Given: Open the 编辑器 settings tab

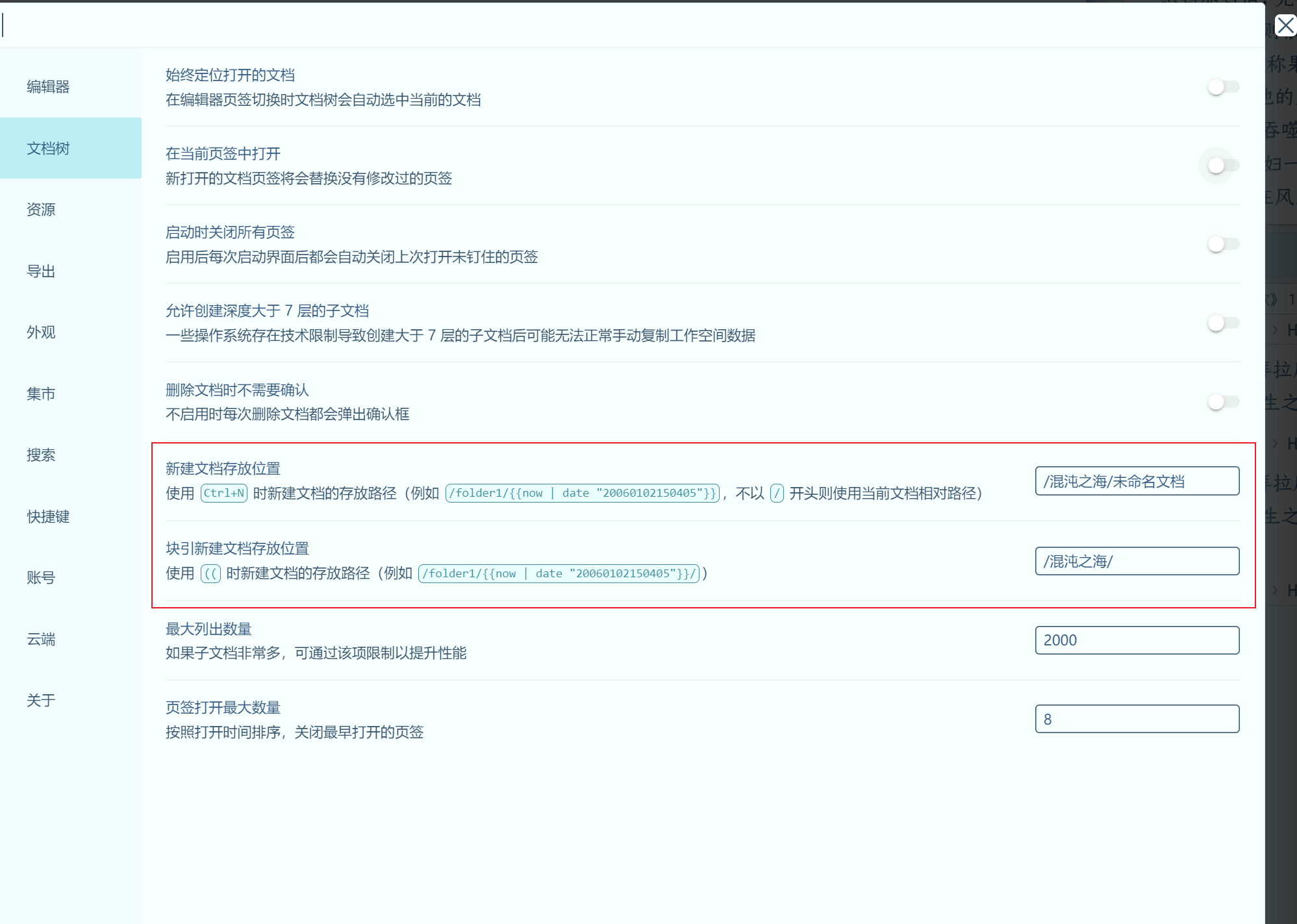Looking at the screenshot, I should [x=48, y=86].
